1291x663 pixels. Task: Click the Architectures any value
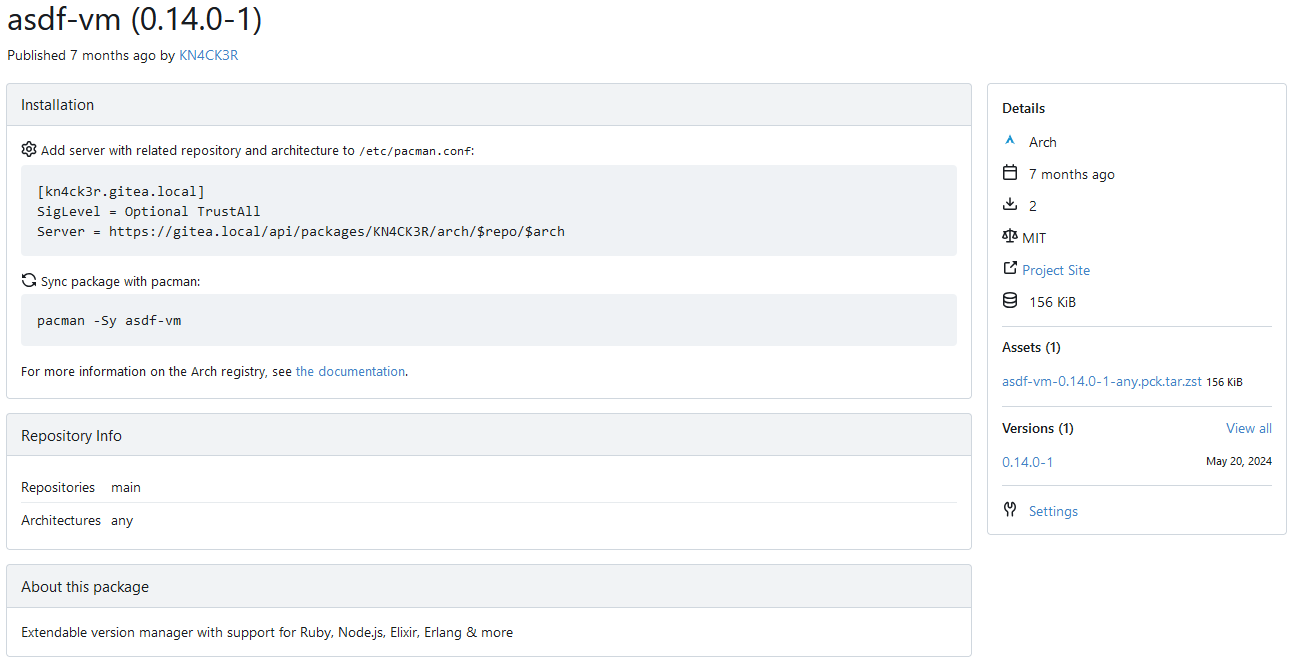122,520
